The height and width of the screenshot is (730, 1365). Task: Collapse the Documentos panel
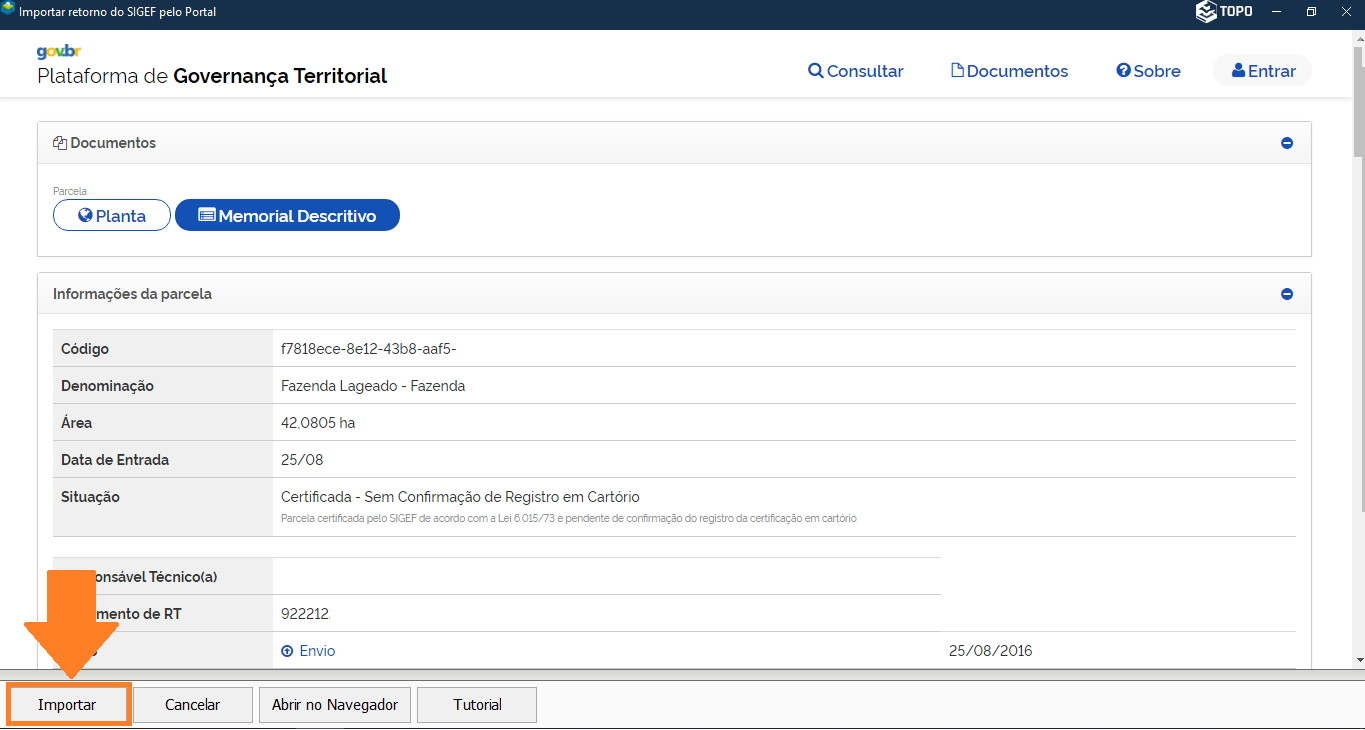(1287, 143)
